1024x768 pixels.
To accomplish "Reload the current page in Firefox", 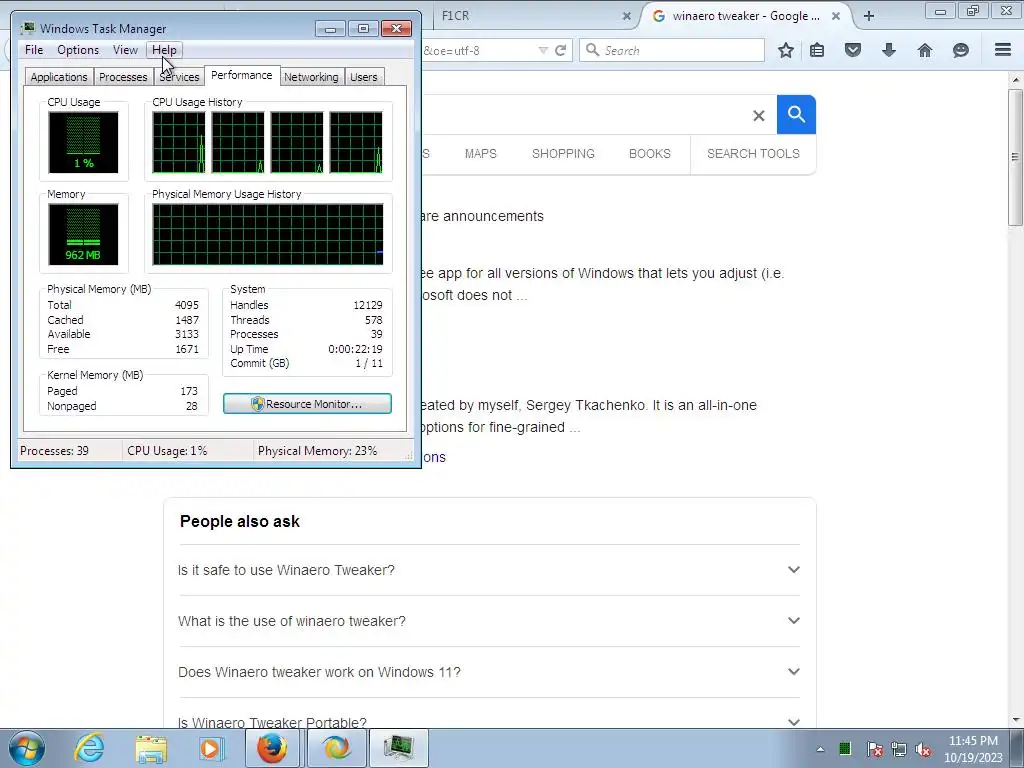I will (560, 50).
